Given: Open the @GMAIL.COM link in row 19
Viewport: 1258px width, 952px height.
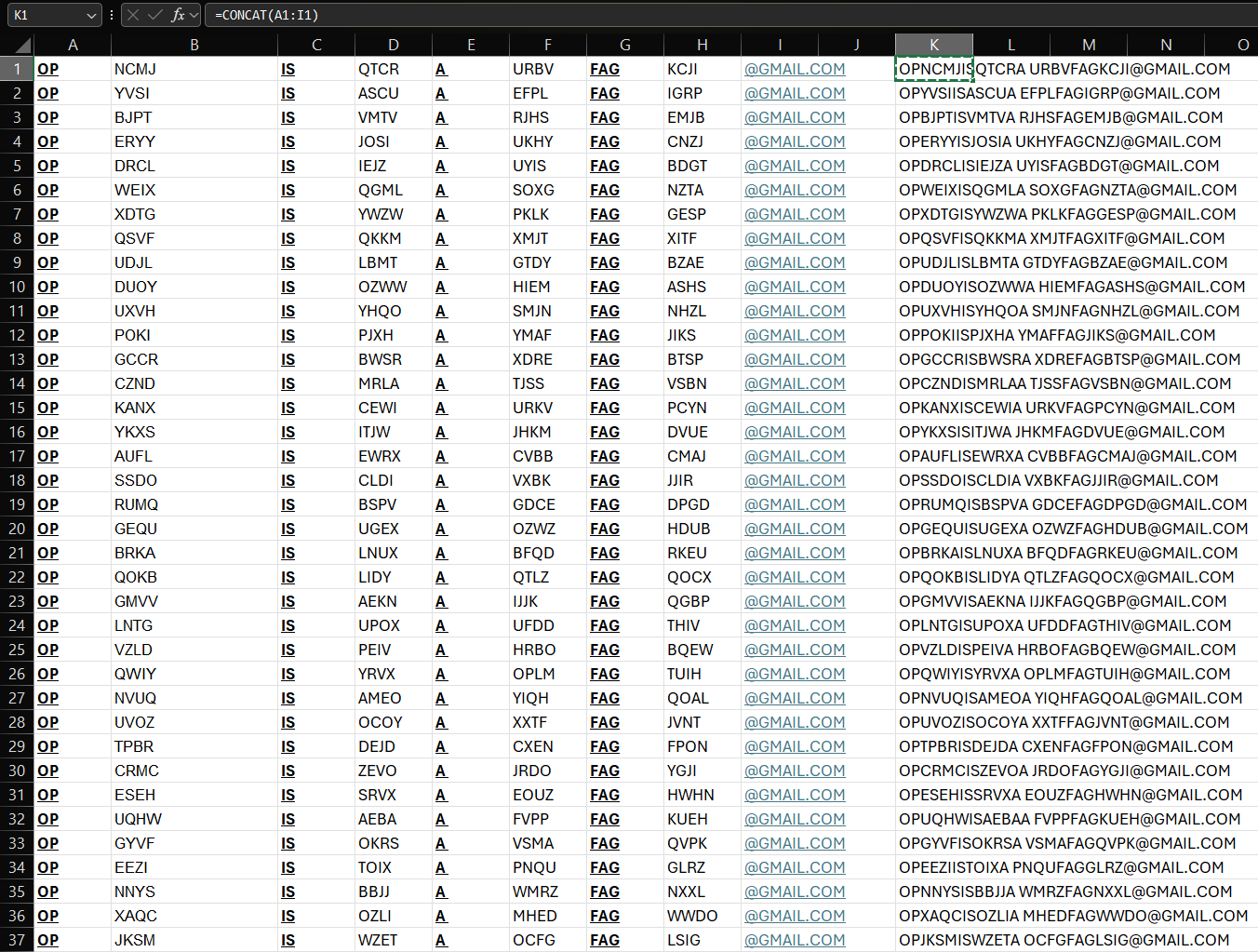Looking at the screenshot, I should (795, 504).
